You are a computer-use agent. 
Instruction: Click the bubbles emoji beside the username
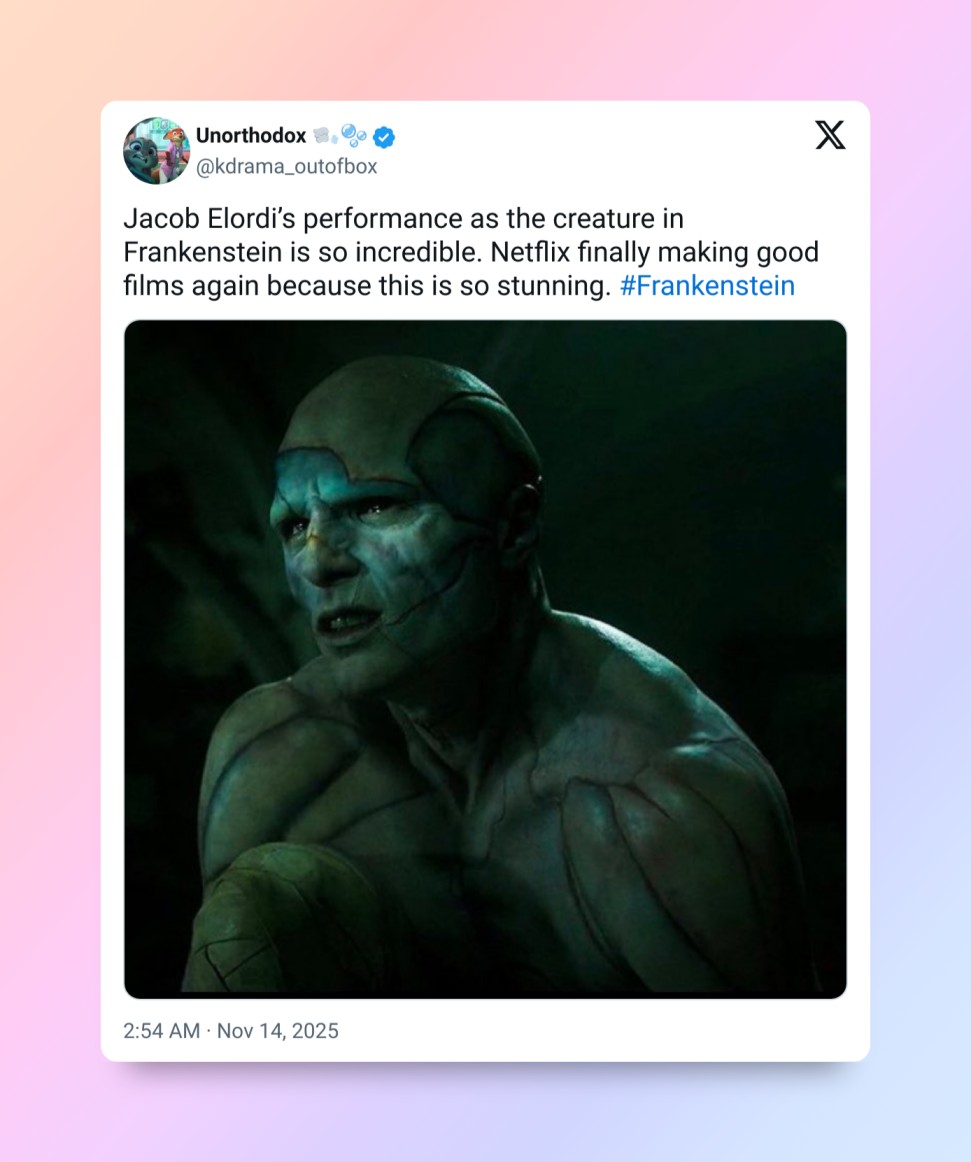(354, 135)
